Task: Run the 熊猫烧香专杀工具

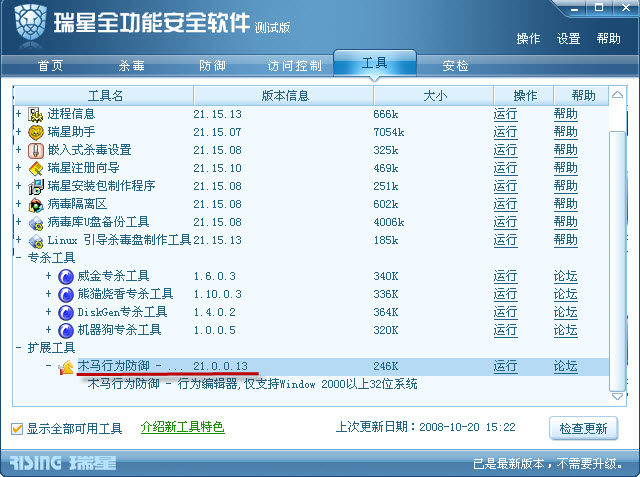Action: 505,294
